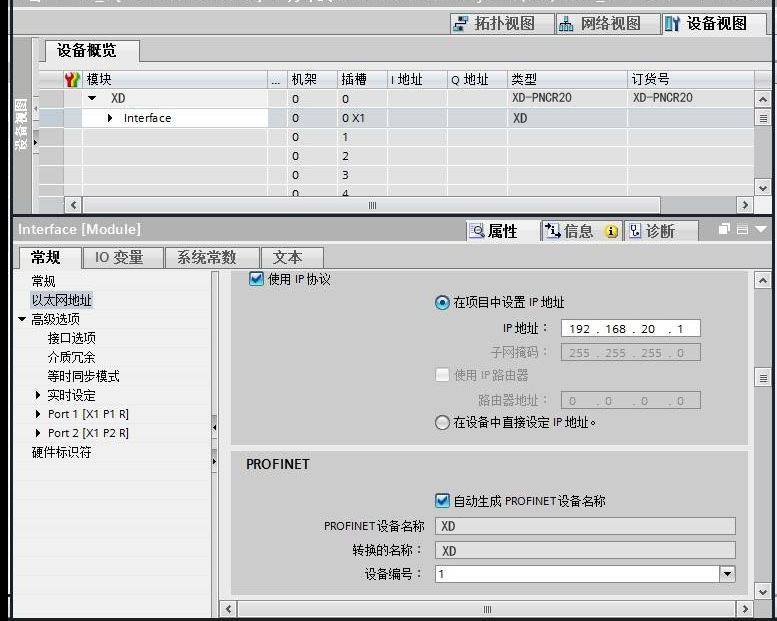
Task: Select the 系统常数 system constants tab
Action: [x=212, y=258]
